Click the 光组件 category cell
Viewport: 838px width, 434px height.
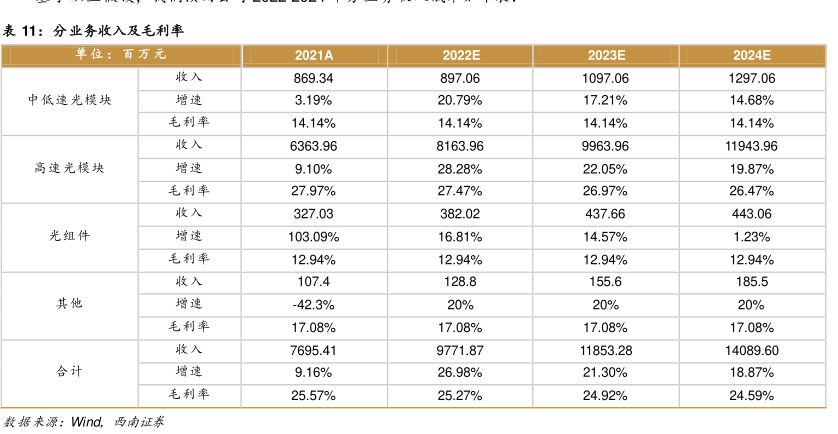[70, 236]
